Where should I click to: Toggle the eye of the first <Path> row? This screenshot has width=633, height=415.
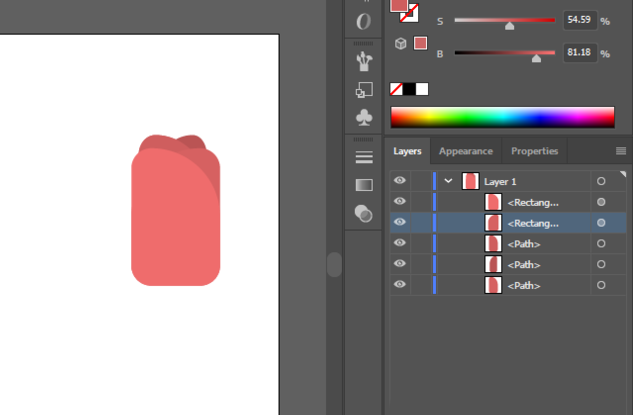pos(400,243)
